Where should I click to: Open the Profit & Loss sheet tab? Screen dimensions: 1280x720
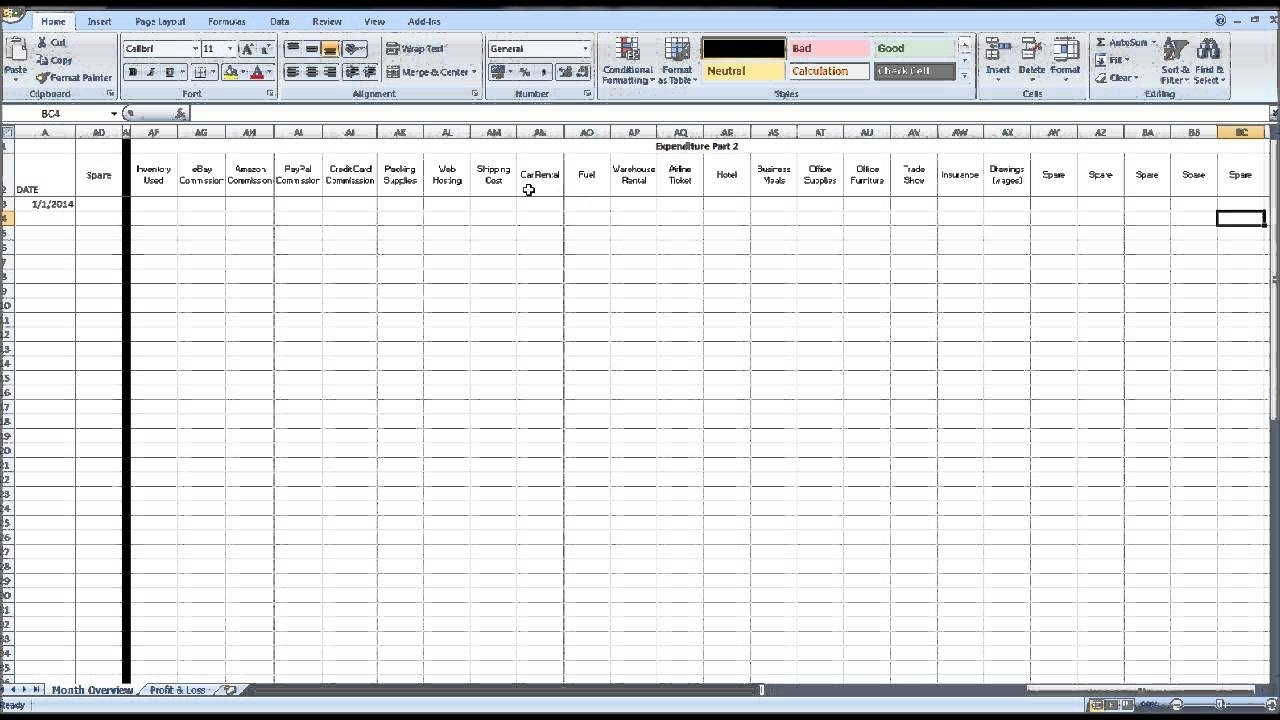coord(178,690)
